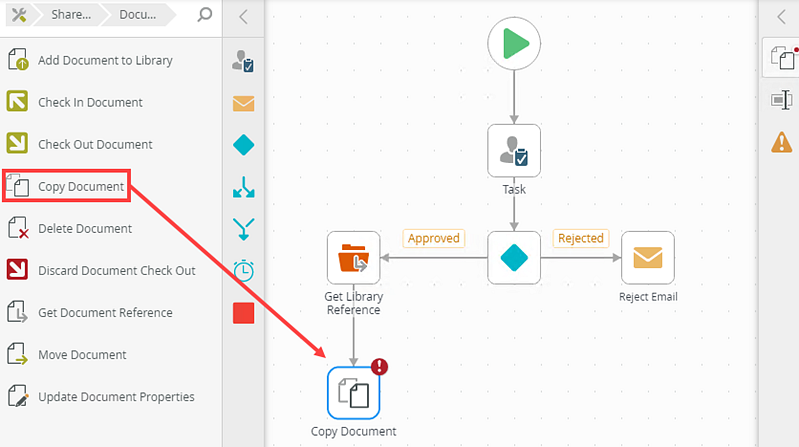This screenshot has height=447, width=799.
Task: Click the Task step caption on canvas
Action: click(x=514, y=190)
